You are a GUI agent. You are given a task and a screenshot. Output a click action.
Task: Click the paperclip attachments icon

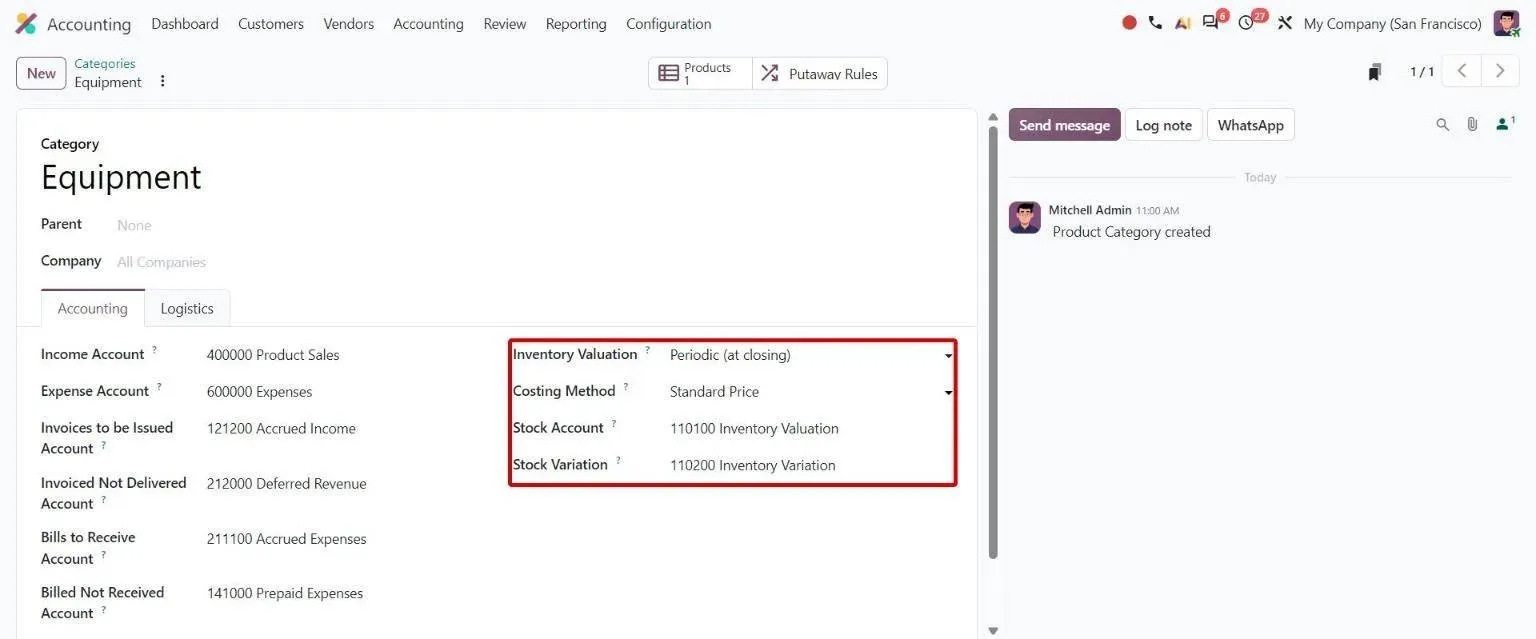click(x=1472, y=125)
